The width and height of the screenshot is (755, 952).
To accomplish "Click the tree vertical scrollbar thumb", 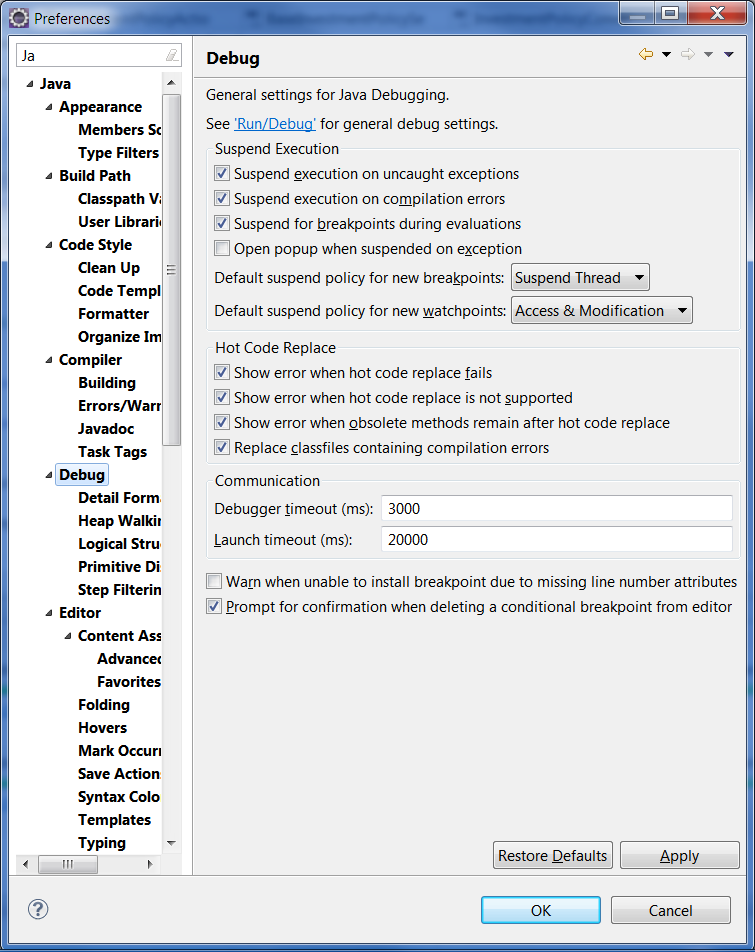I will [172, 270].
